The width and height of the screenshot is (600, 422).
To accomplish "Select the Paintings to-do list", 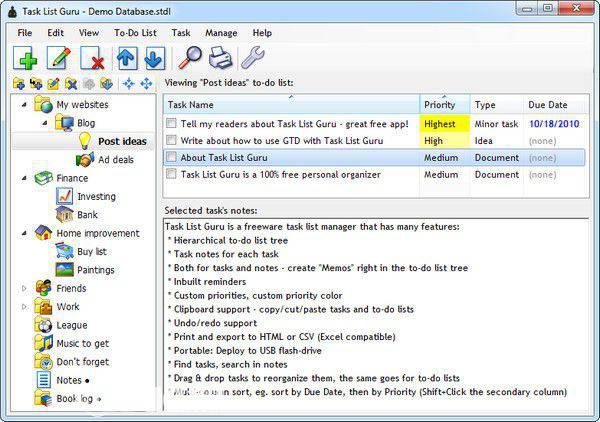I will [x=96, y=270].
